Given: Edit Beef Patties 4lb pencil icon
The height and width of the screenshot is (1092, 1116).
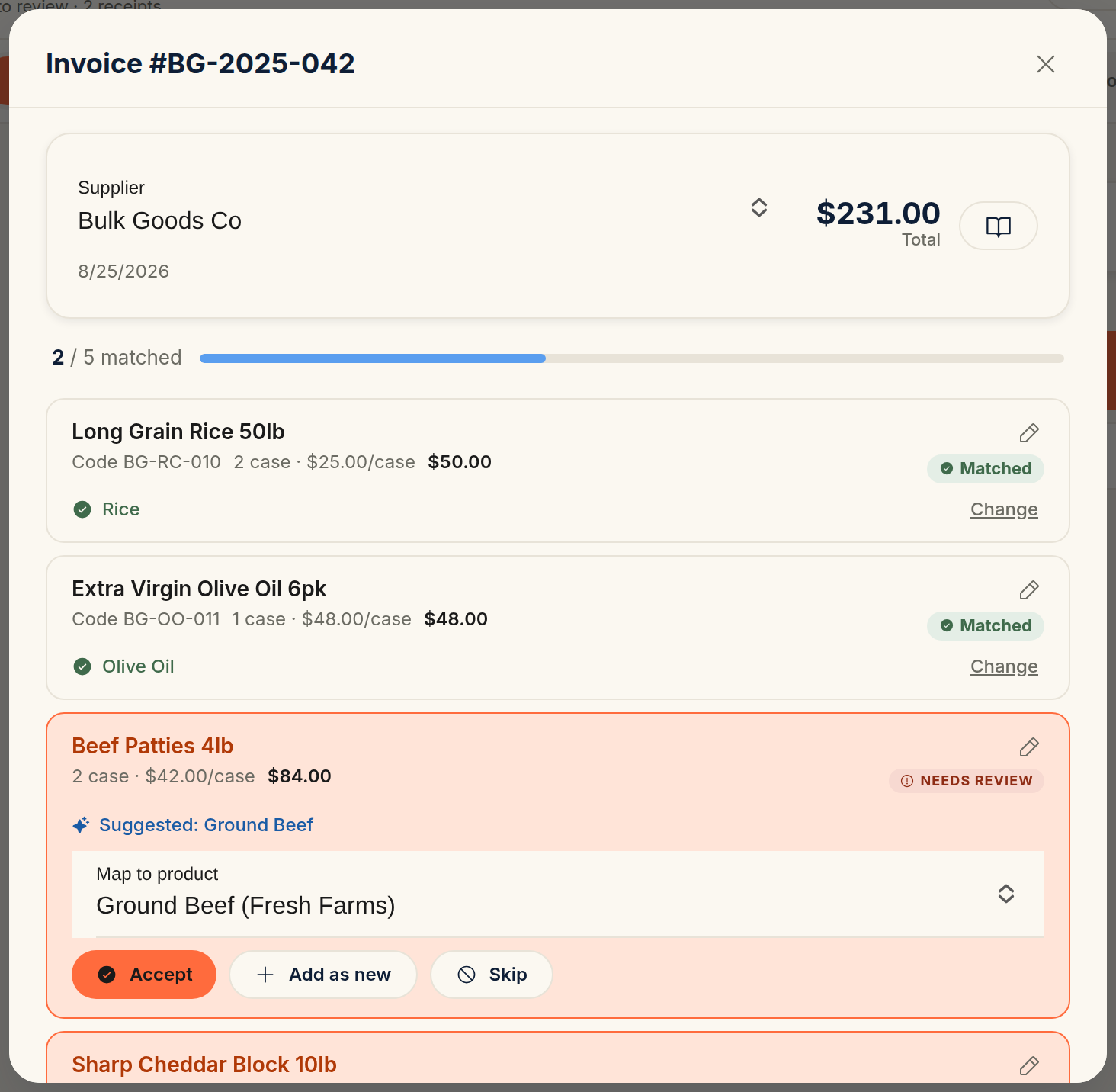Looking at the screenshot, I should tap(1029, 747).
